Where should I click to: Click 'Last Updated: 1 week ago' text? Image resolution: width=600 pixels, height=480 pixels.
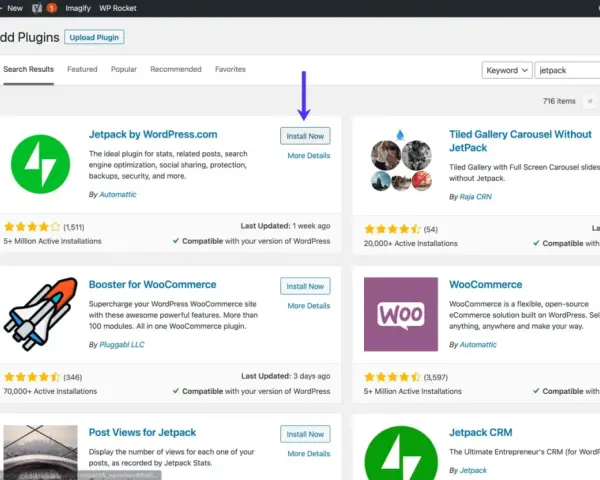[x=285, y=226]
